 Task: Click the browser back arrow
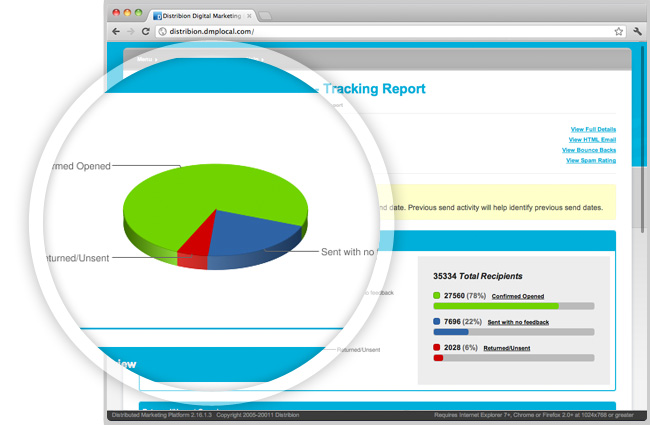[x=116, y=32]
